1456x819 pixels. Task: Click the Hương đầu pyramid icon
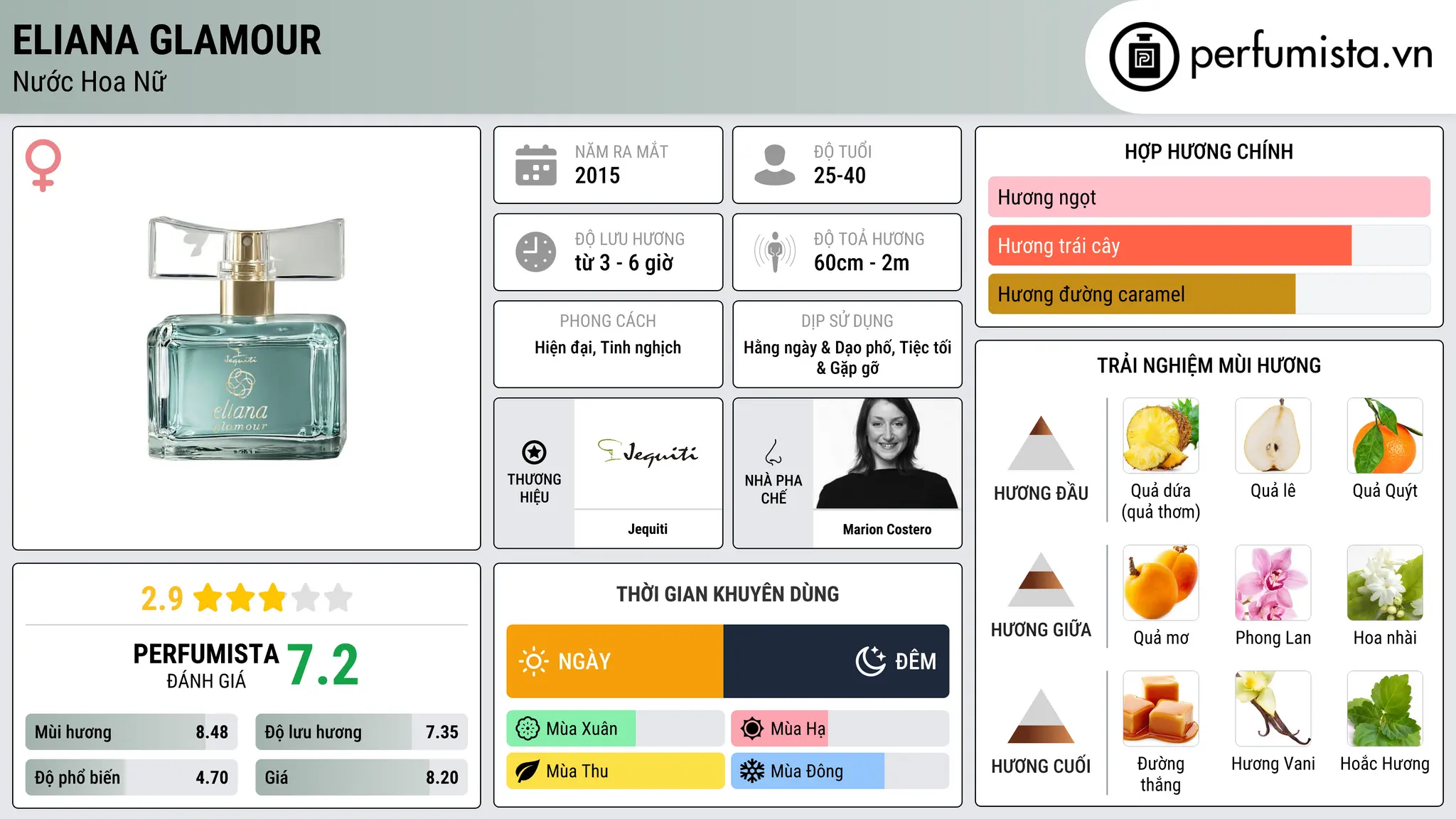(1041, 442)
